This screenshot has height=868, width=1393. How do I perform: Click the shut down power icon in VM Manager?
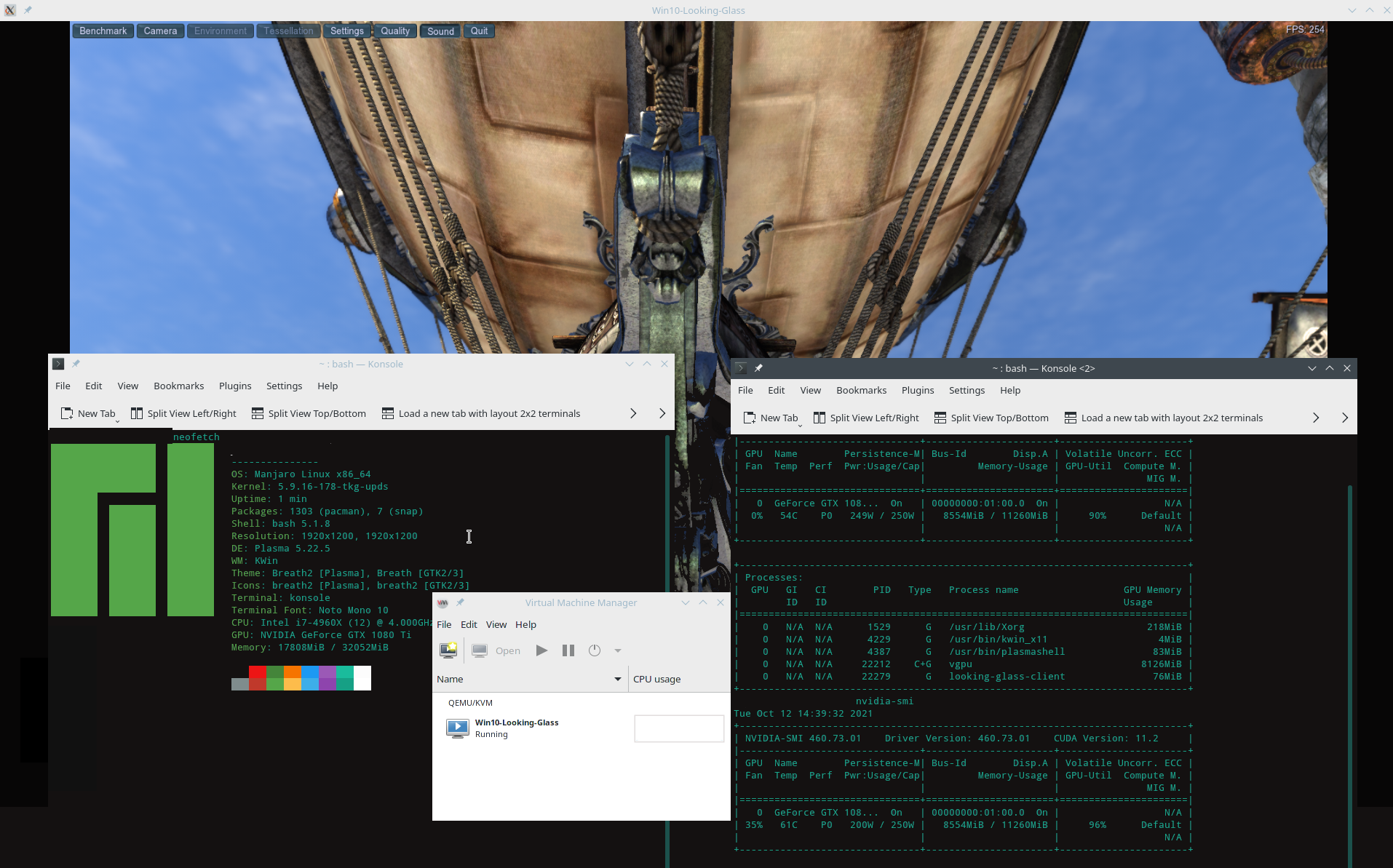click(x=595, y=650)
